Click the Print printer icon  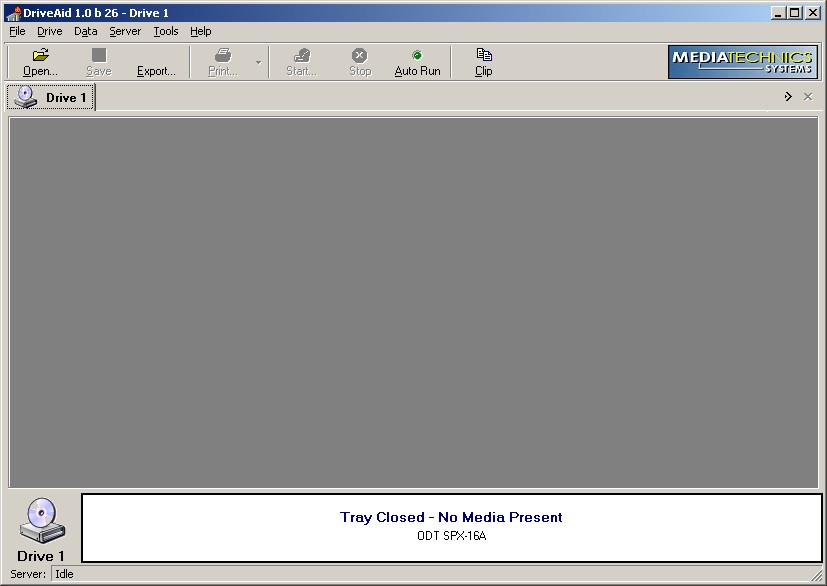[x=223, y=55]
